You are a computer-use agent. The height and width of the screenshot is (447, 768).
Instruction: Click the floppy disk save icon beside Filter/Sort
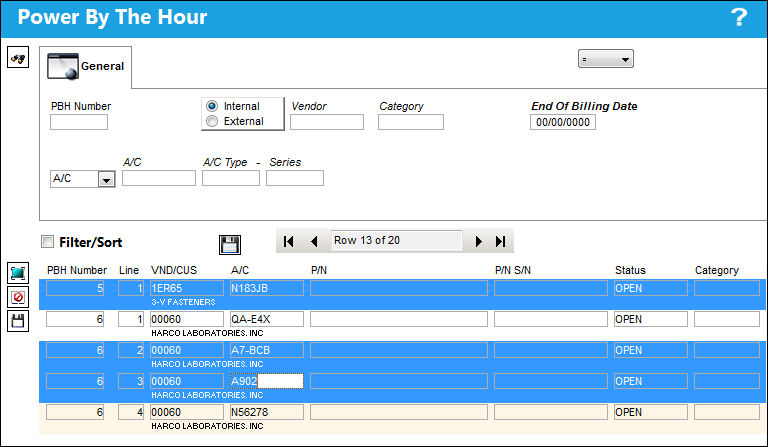(x=230, y=244)
